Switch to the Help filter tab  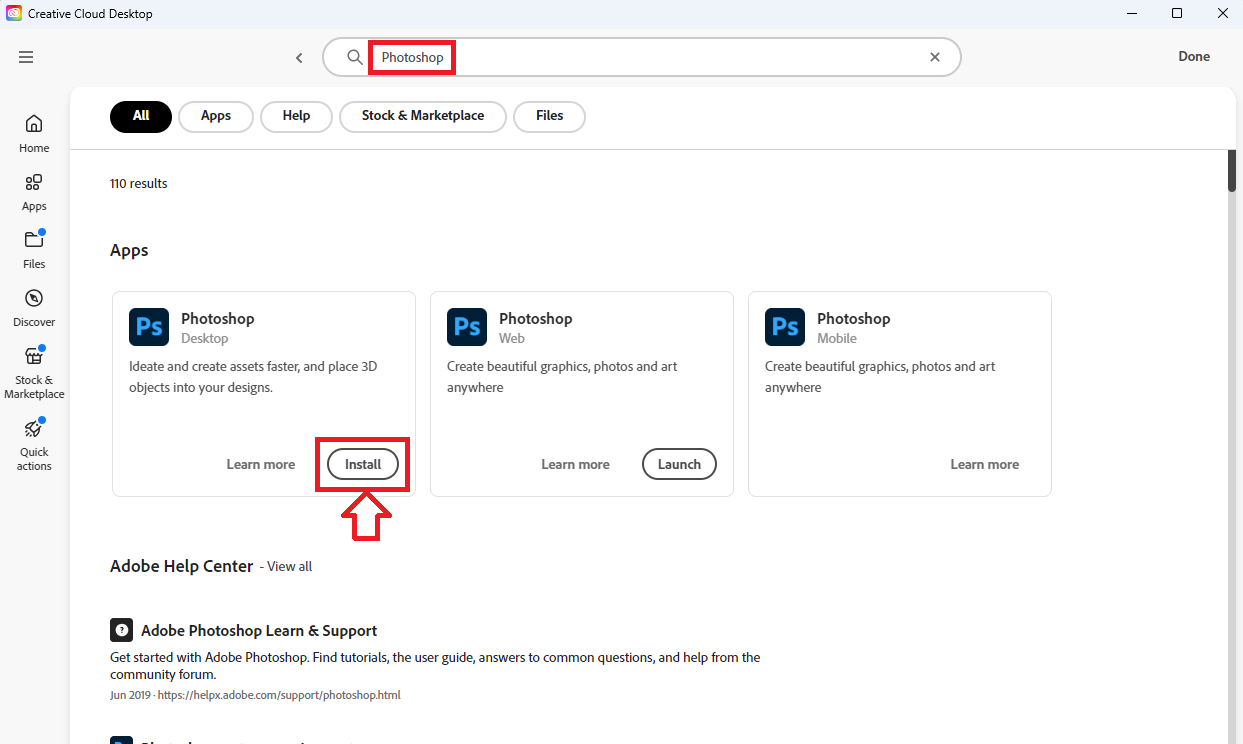coord(296,116)
